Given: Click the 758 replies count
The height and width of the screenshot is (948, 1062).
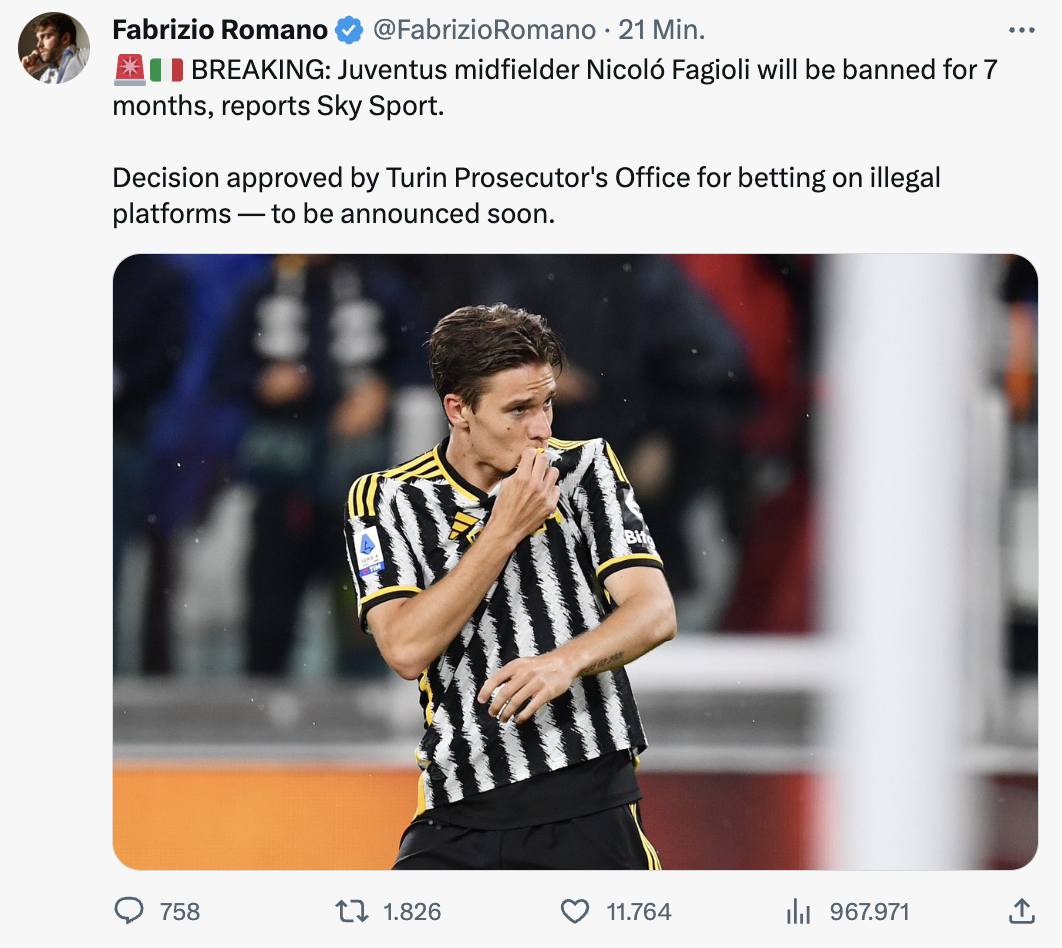Looking at the screenshot, I should coord(180,912).
